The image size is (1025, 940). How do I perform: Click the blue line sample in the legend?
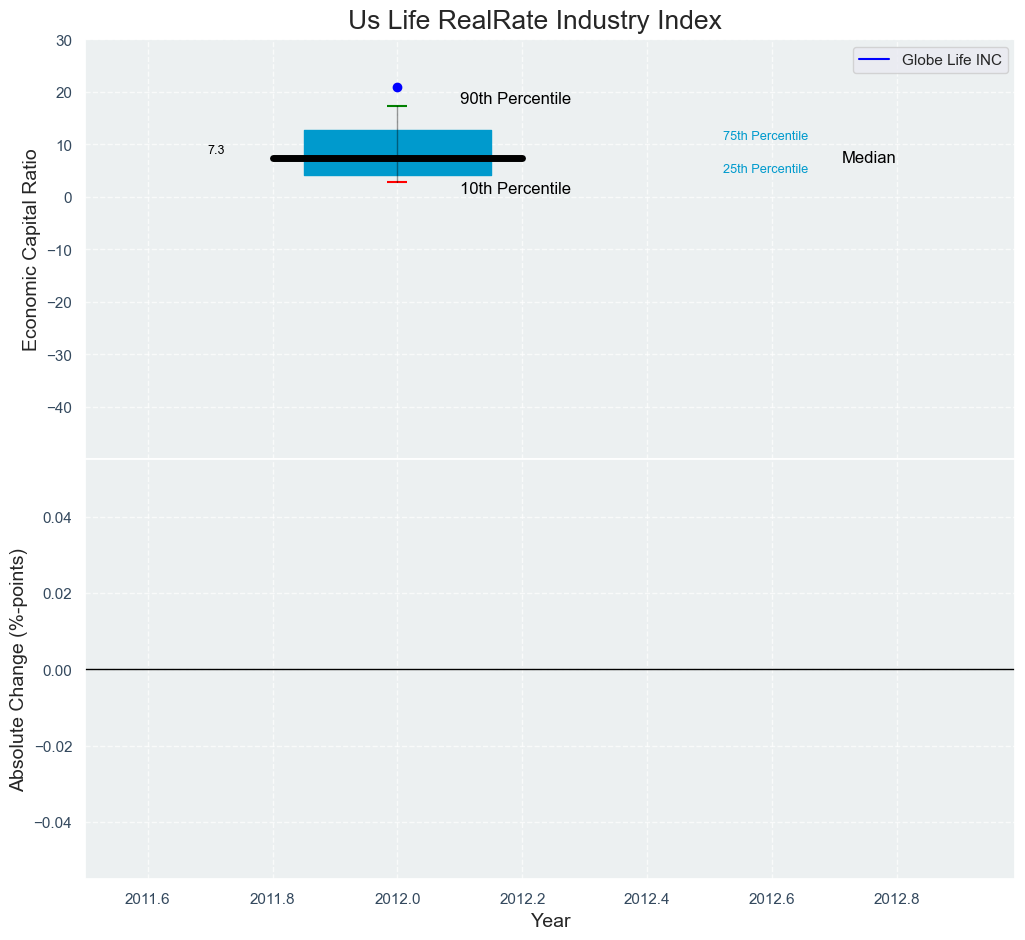[875, 60]
